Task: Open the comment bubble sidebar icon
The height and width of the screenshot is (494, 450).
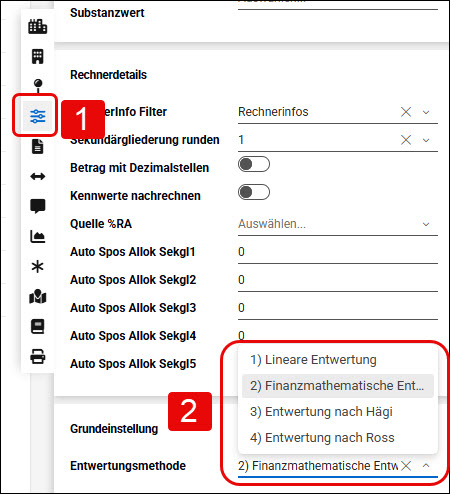Action: click(x=38, y=206)
